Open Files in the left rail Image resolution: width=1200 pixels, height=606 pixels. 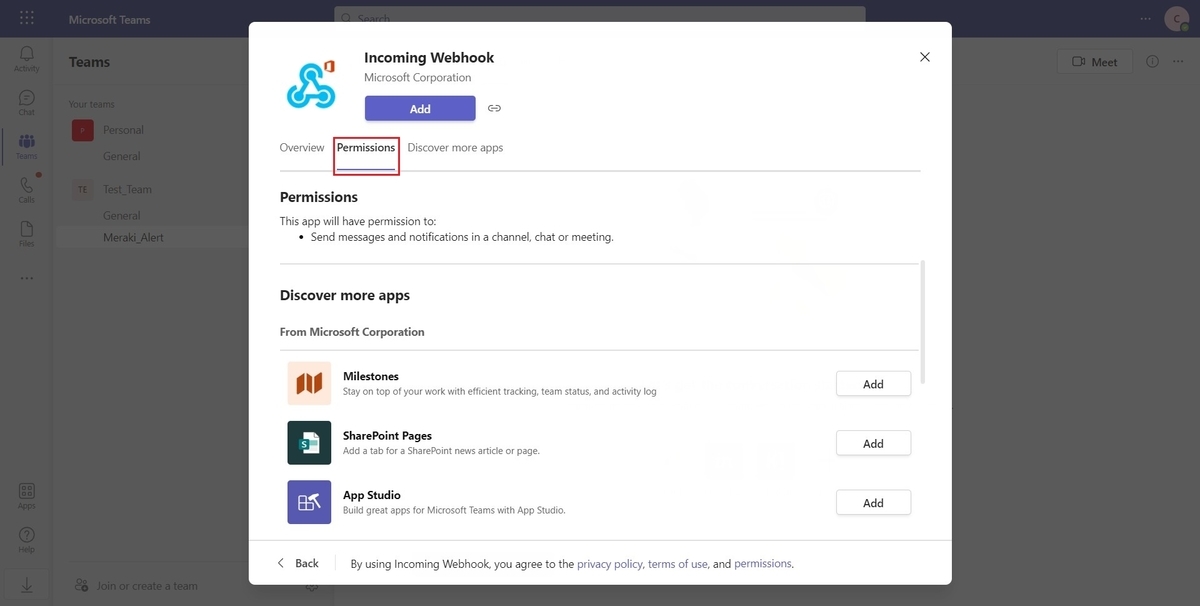[26, 234]
